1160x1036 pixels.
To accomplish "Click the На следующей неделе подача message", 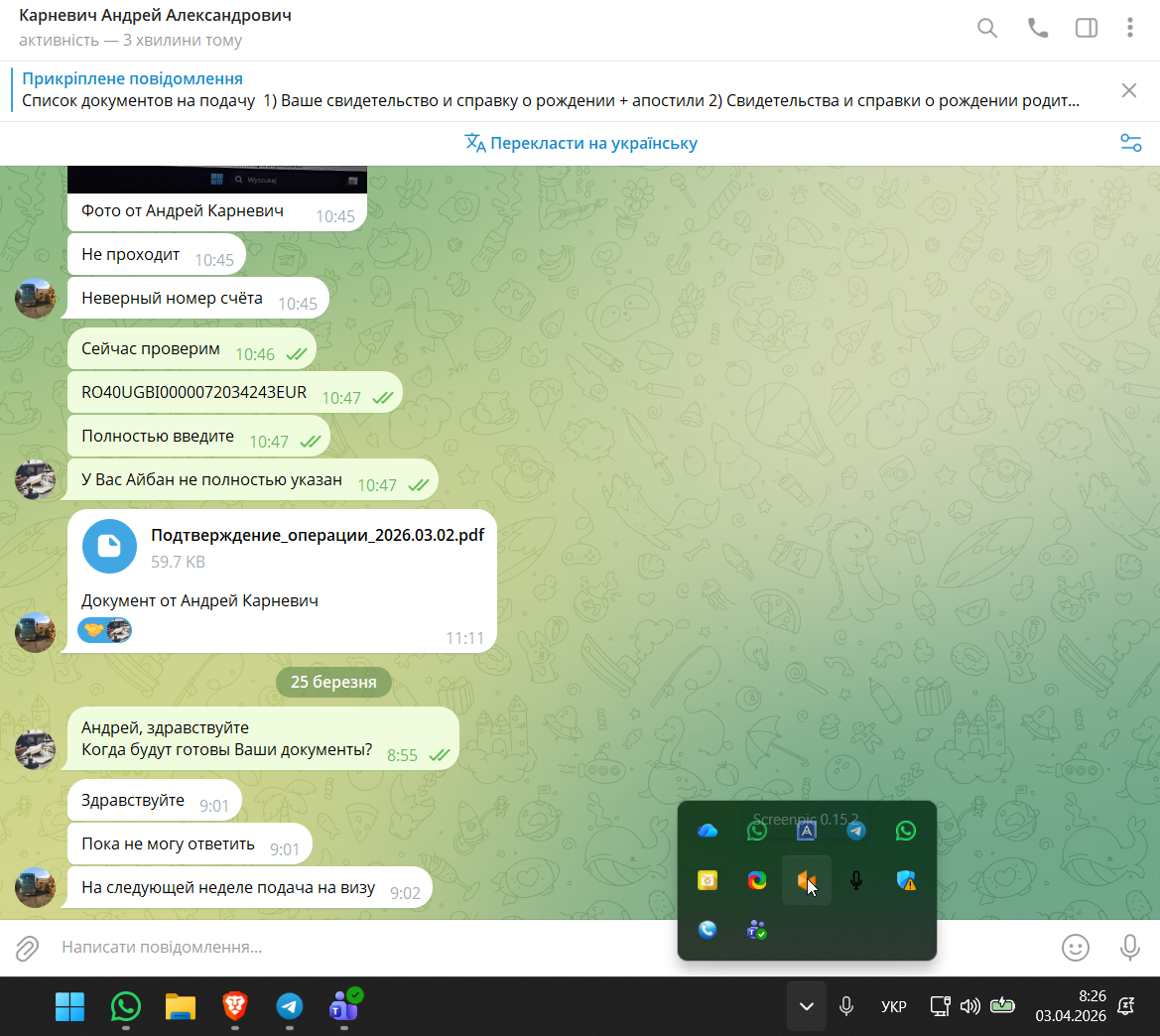I will [x=249, y=888].
